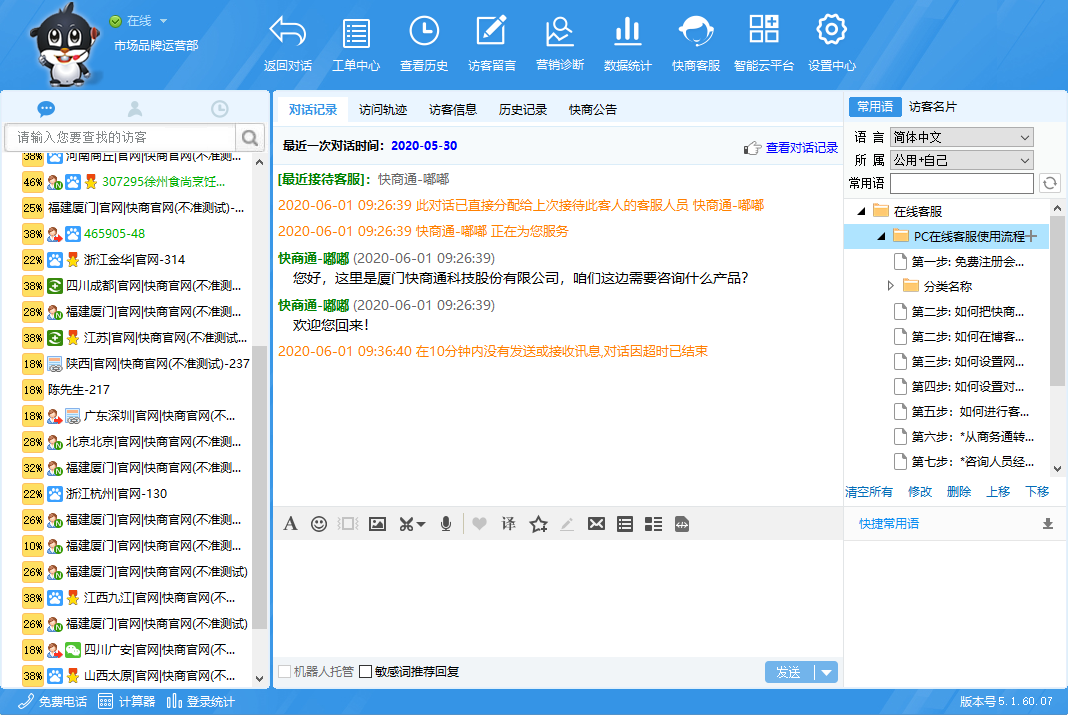This screenshot has width=1068, height=715.
Task: Click the 清空所有 link
Action: (x=869, y=492)
